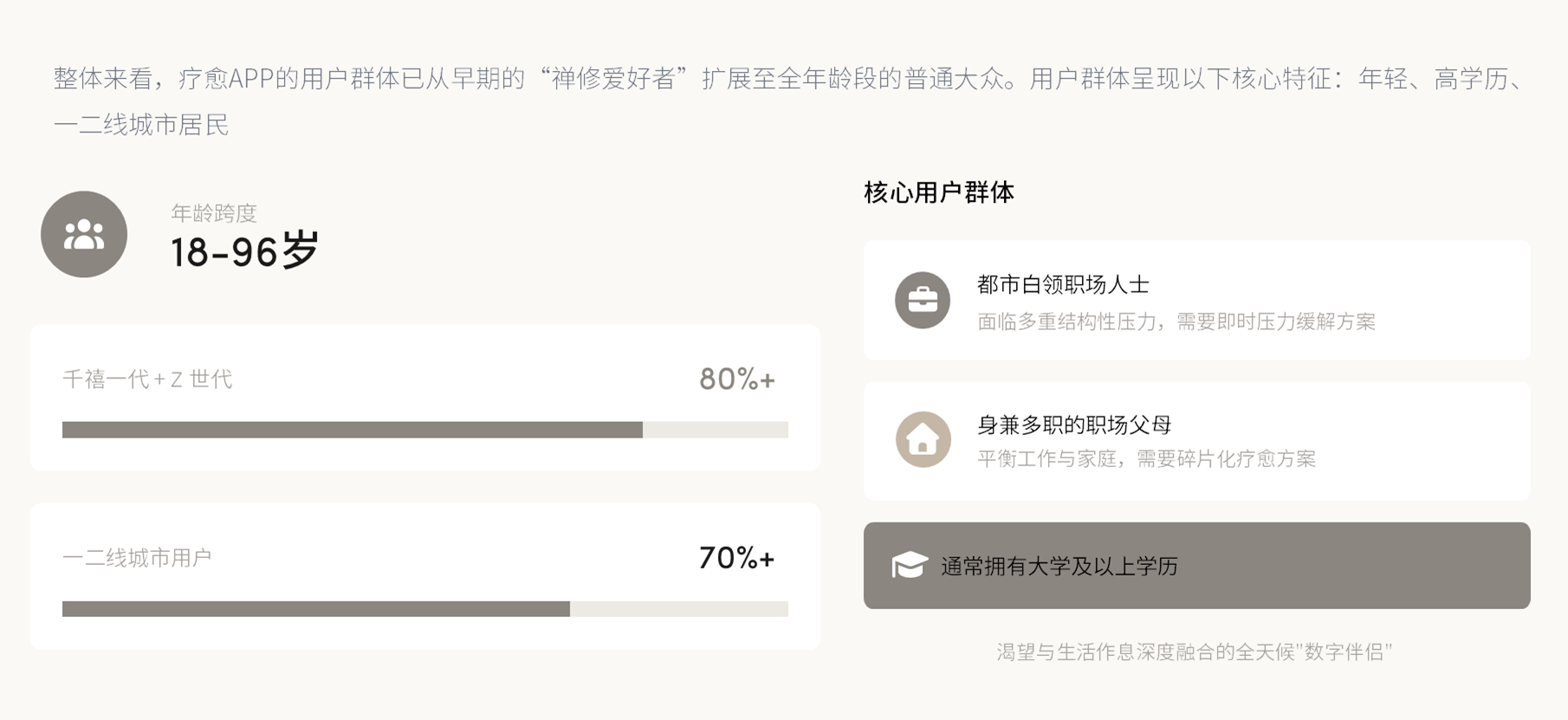The image size is (1568, 720).
Task: Click the 一二线城市用户 progress bar
Action: click(x=424, y=609)
